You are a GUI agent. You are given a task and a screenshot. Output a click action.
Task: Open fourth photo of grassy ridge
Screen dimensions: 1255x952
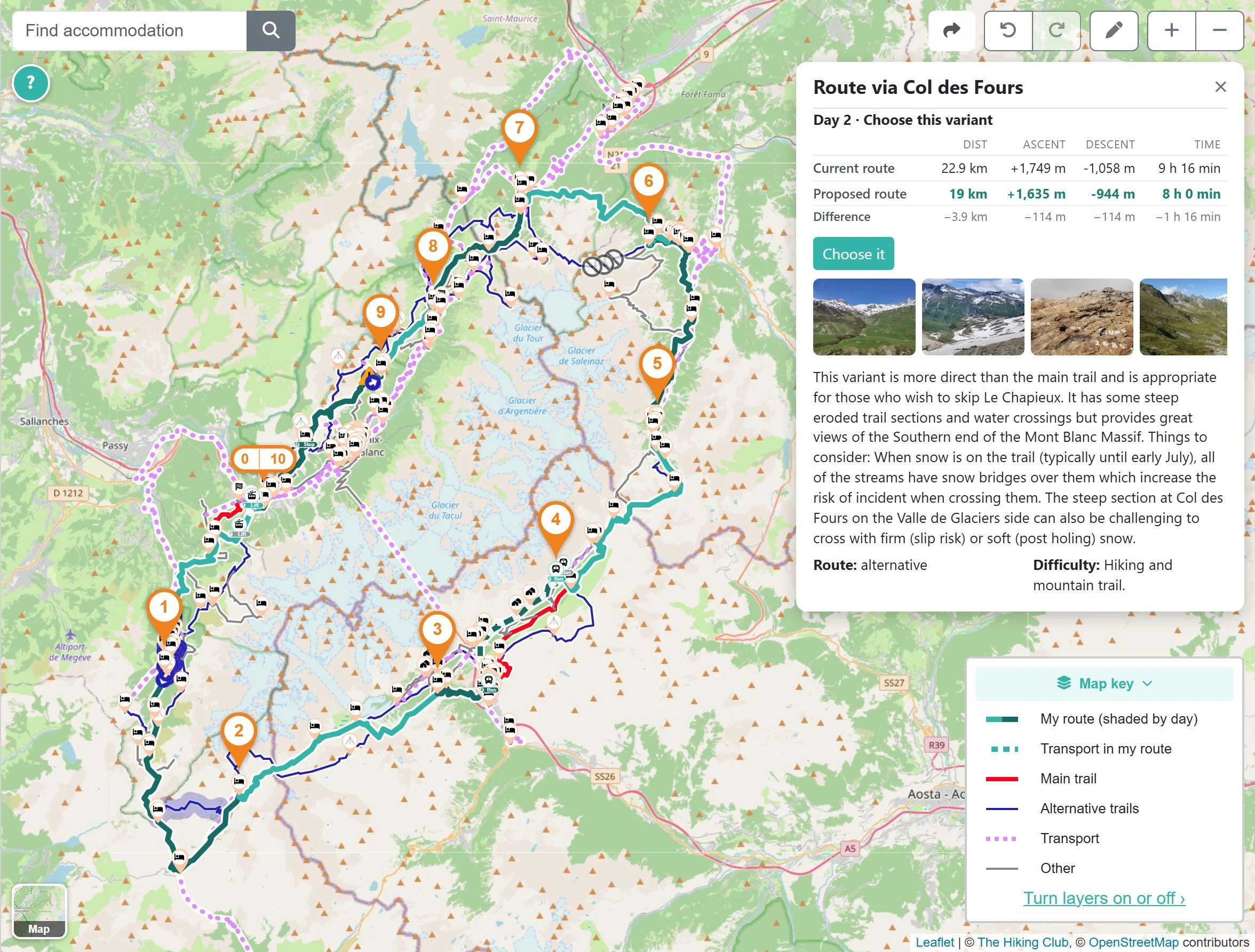(1183, 316)
